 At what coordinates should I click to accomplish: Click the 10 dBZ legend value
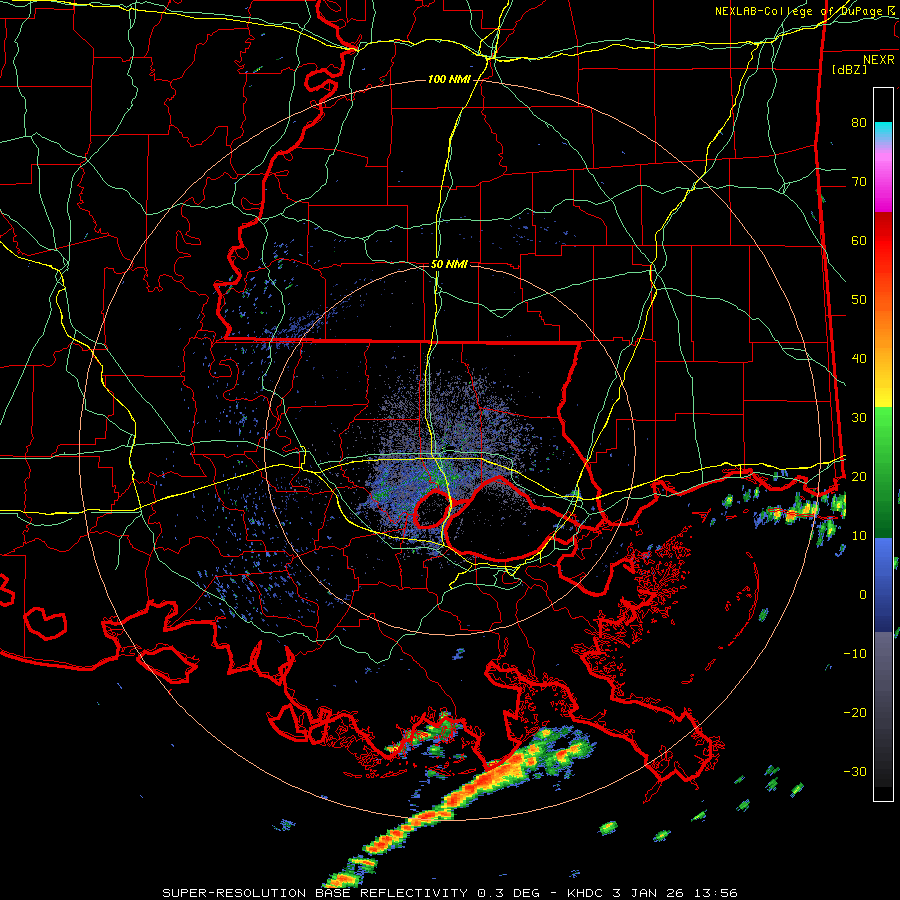[859, 536]
